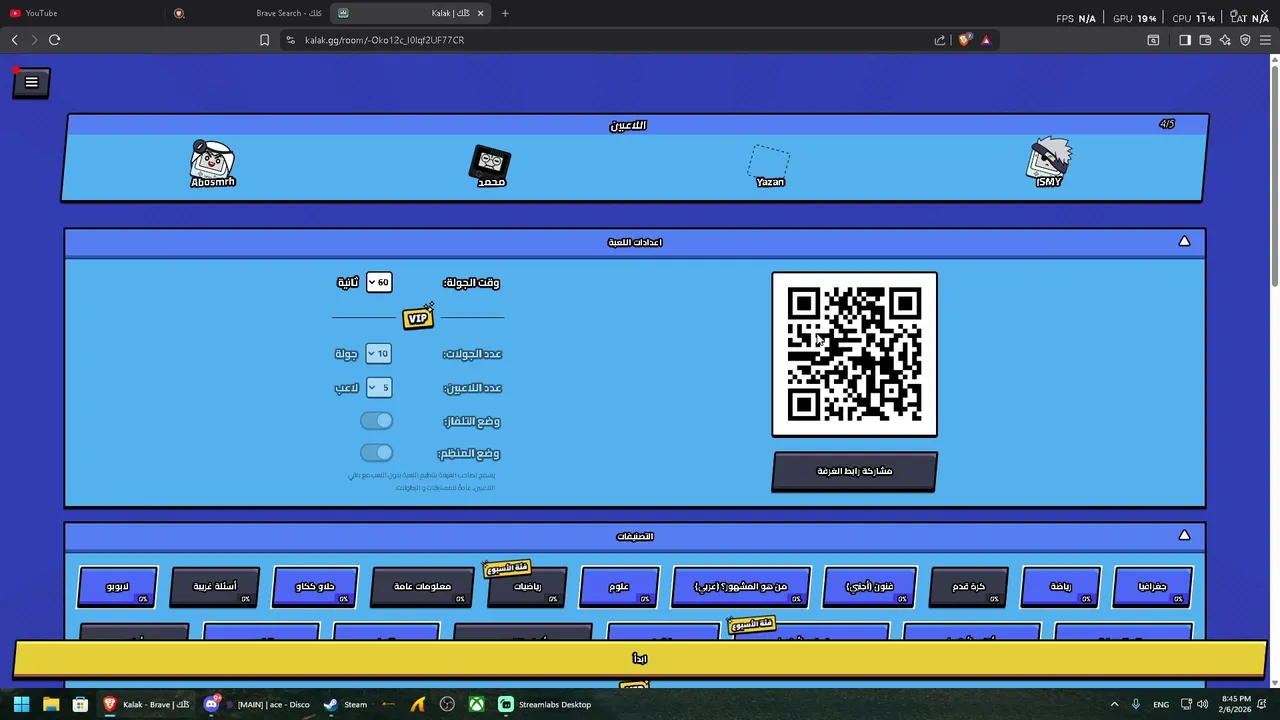The width and height of the screenshot is (1280, 720).
Task: Open Brave Wallet icon
Action: [x=1205, y=40]
